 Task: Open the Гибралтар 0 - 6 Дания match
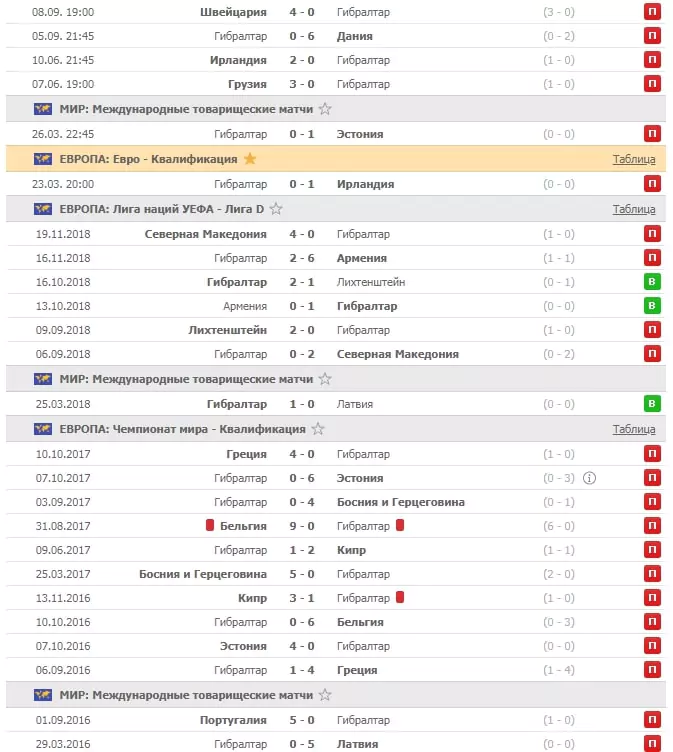pyautogui.click(x=336, y=36)
